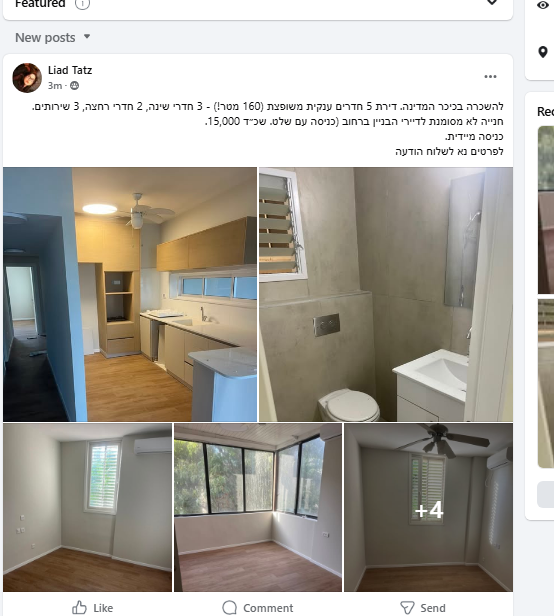
Task: Collapse the Featured section chevron
Action: coord(492,2)
